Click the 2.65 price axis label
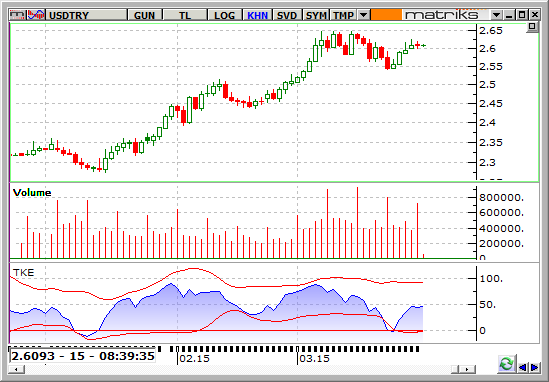 coord(491,31)
